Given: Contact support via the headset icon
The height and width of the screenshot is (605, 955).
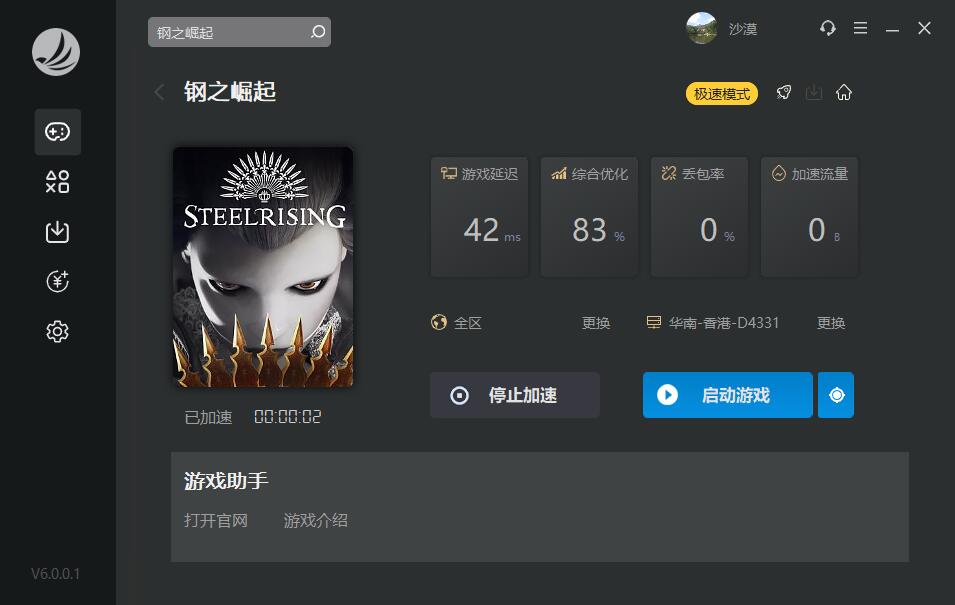Looking at the screenshot, I should tap(828, 28).
